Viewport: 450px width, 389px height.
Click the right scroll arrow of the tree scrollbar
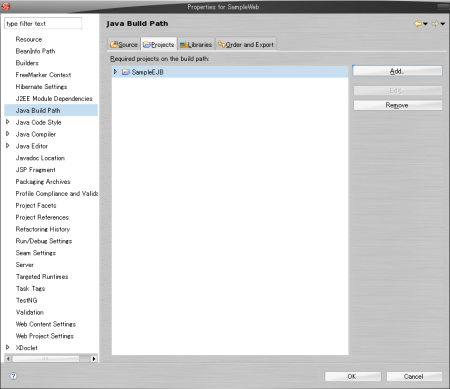[94, 359]
